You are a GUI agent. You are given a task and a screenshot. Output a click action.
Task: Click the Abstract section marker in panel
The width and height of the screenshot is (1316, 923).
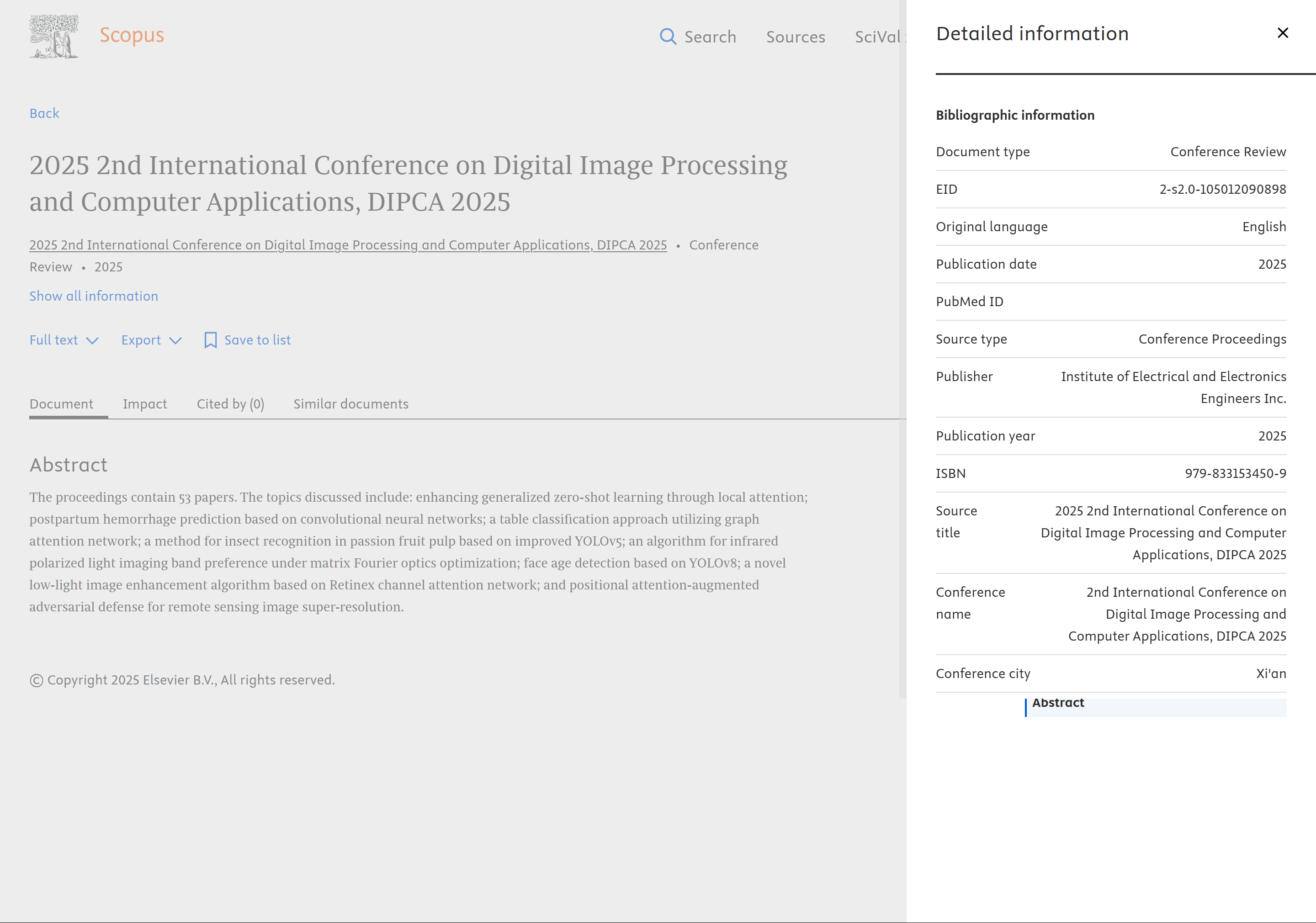coord(1057,703)
